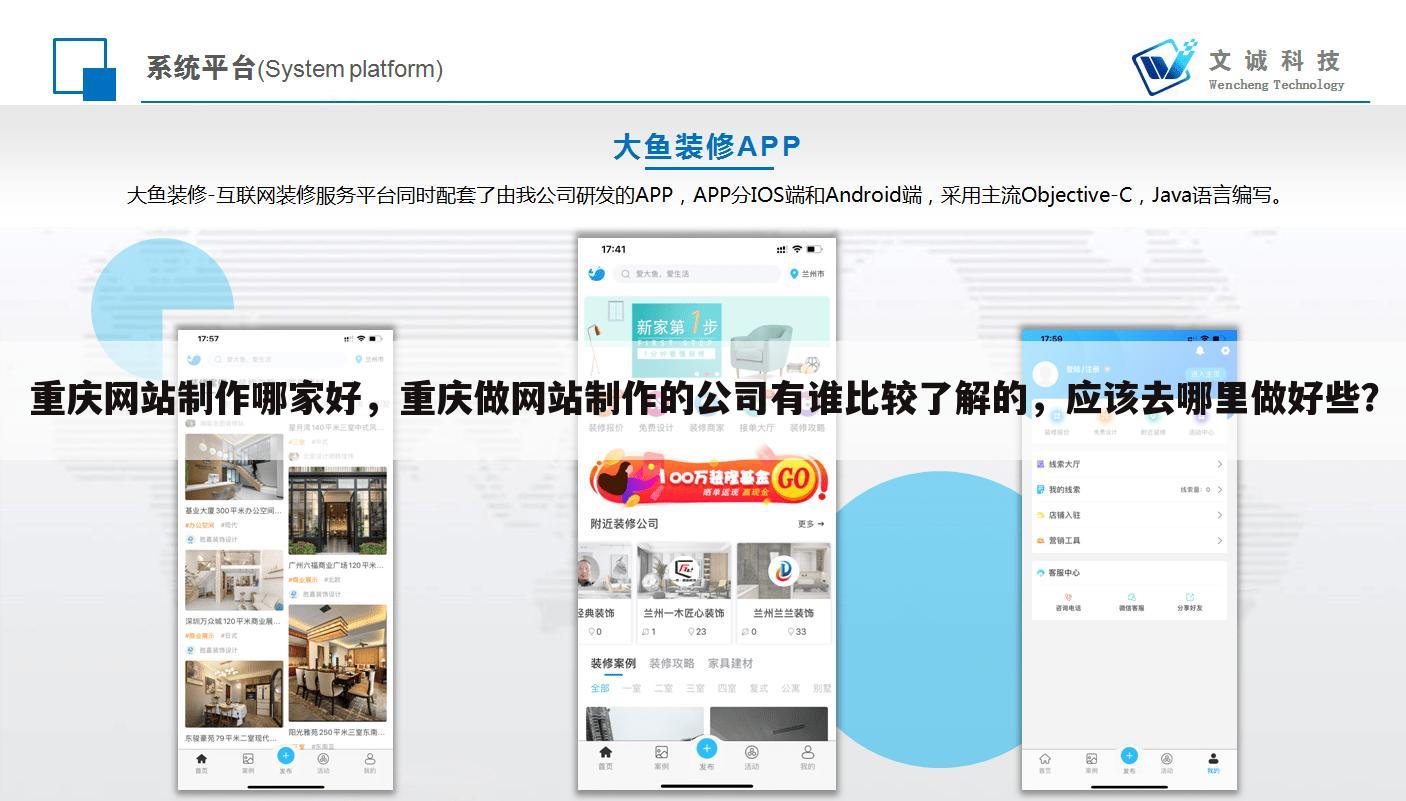Switch to the 装修攻略 tab

(x=672, y=663)
